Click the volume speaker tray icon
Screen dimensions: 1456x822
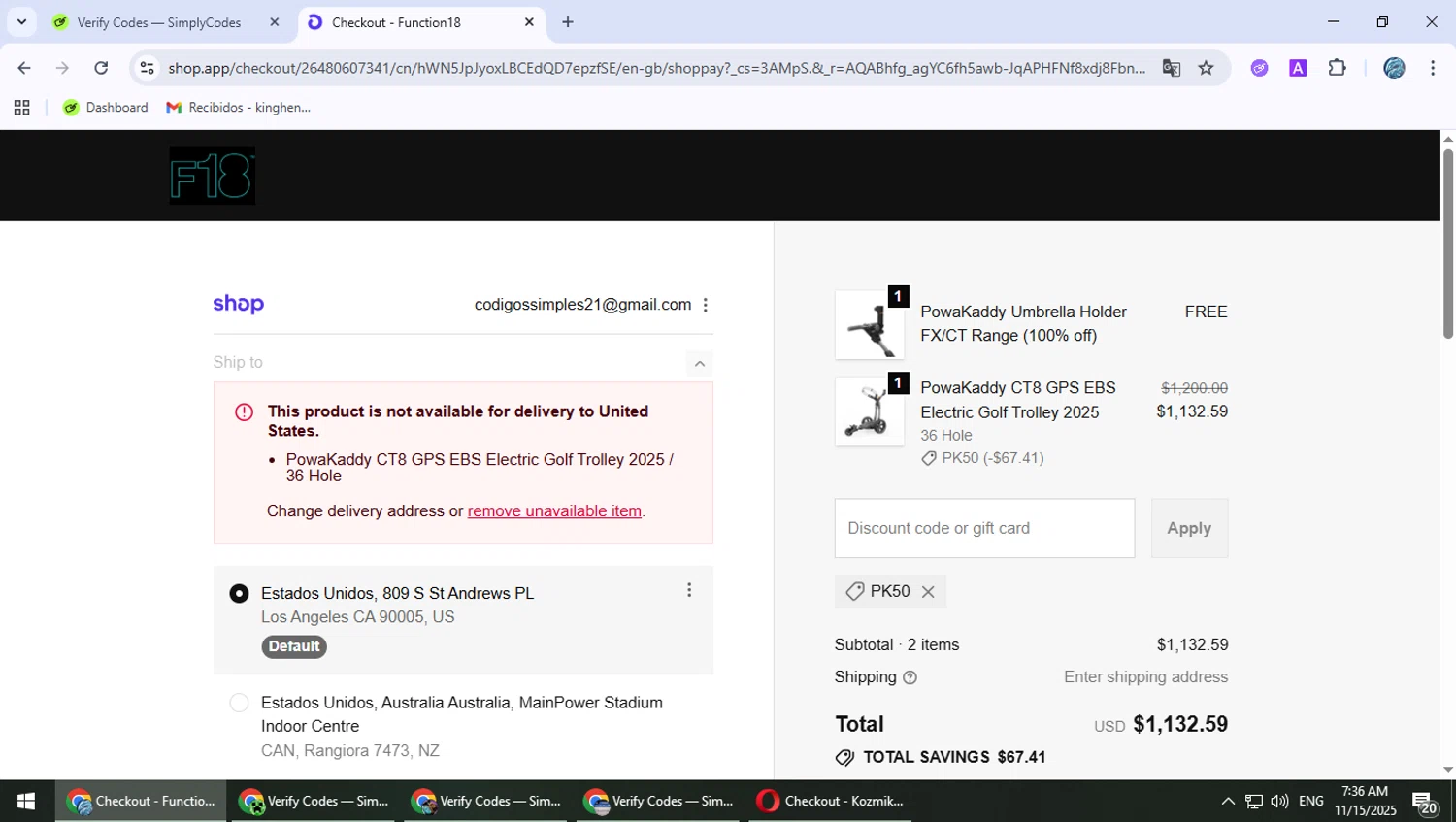coord(1279,802)
